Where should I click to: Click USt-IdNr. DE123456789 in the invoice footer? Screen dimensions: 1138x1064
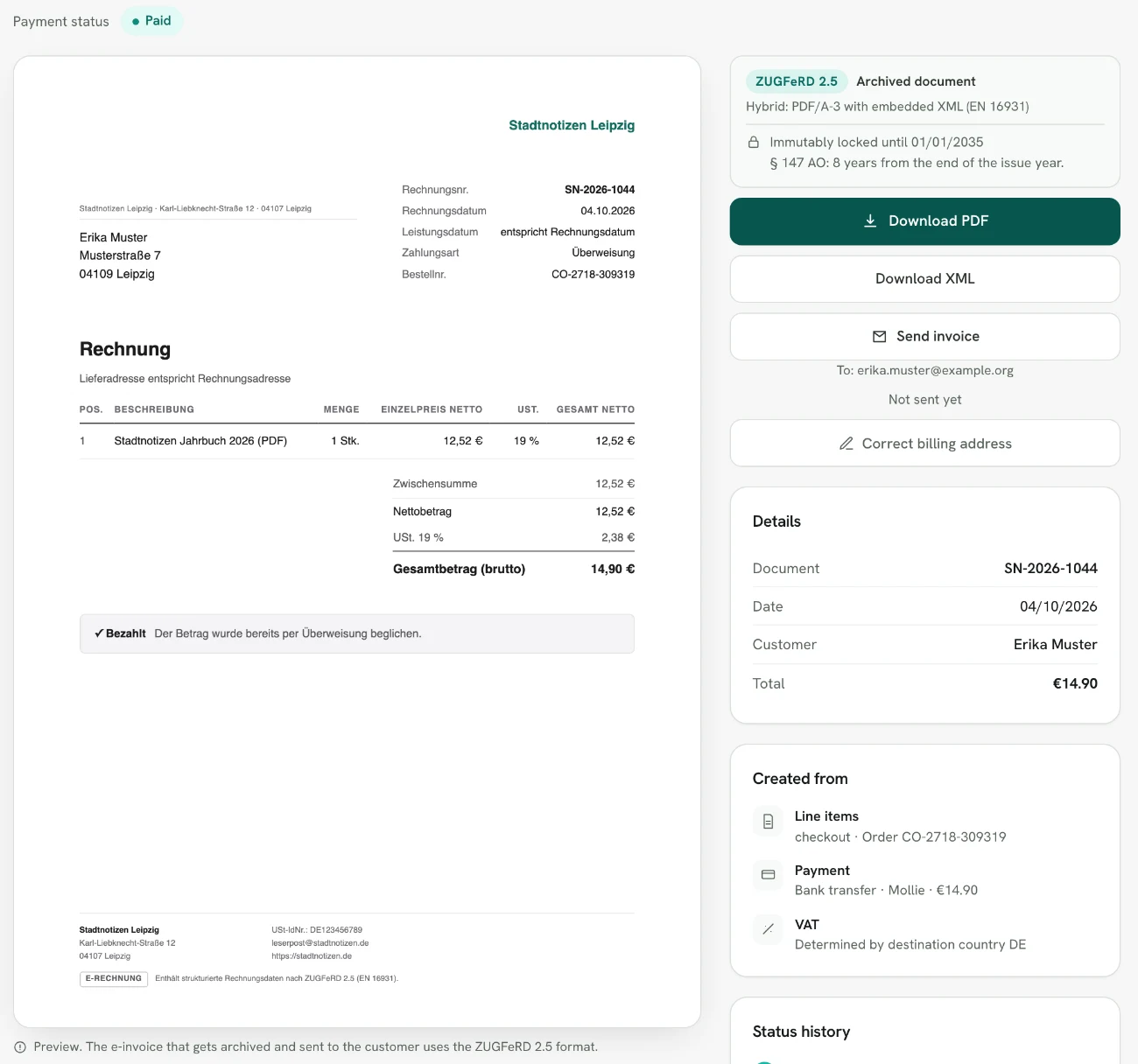pyautogui.click(x=317, y=930)
